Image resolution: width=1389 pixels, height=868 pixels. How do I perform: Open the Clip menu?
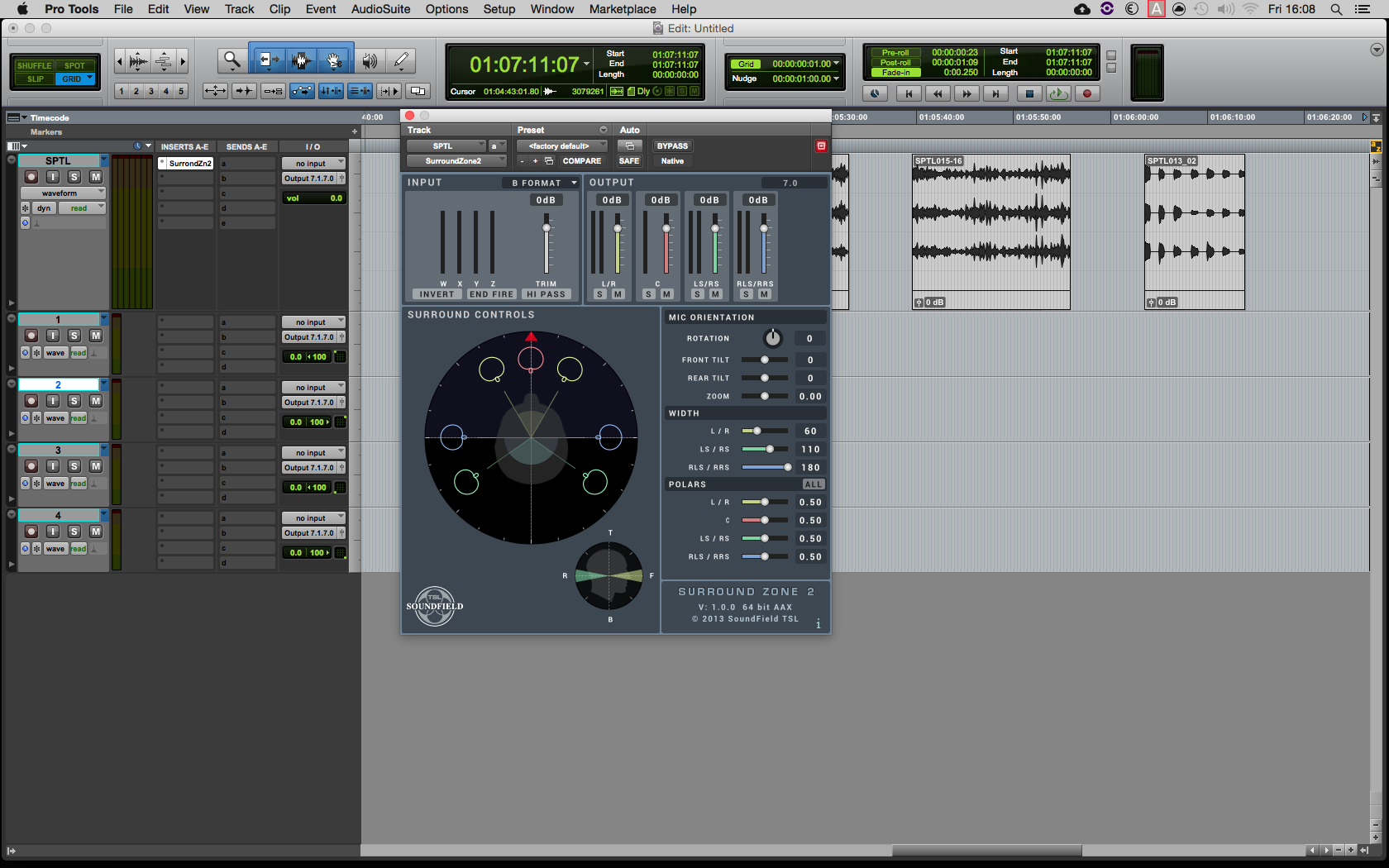[x=279, y=9]
